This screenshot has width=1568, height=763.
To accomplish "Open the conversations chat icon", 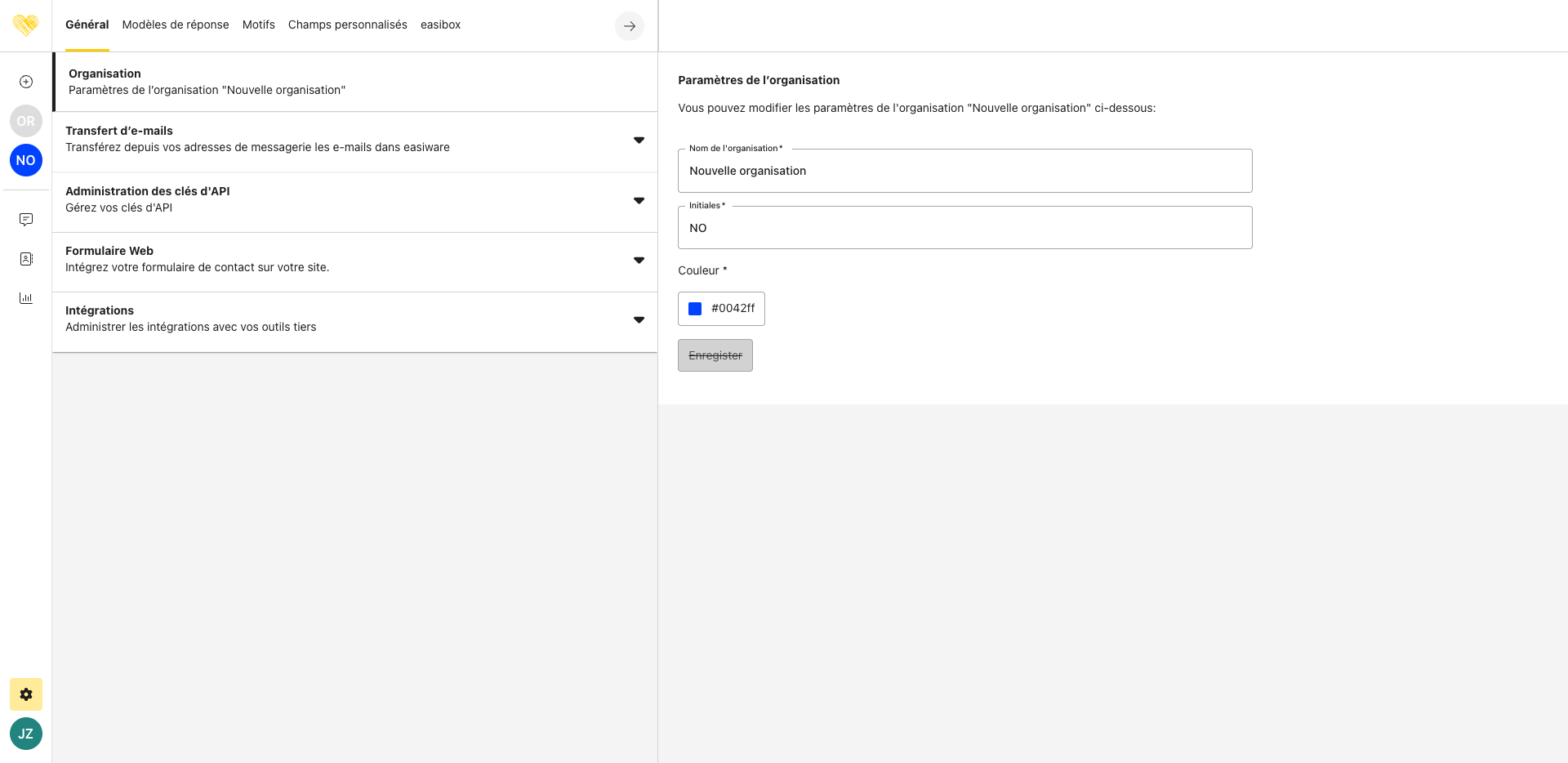I will click(26, 219).
